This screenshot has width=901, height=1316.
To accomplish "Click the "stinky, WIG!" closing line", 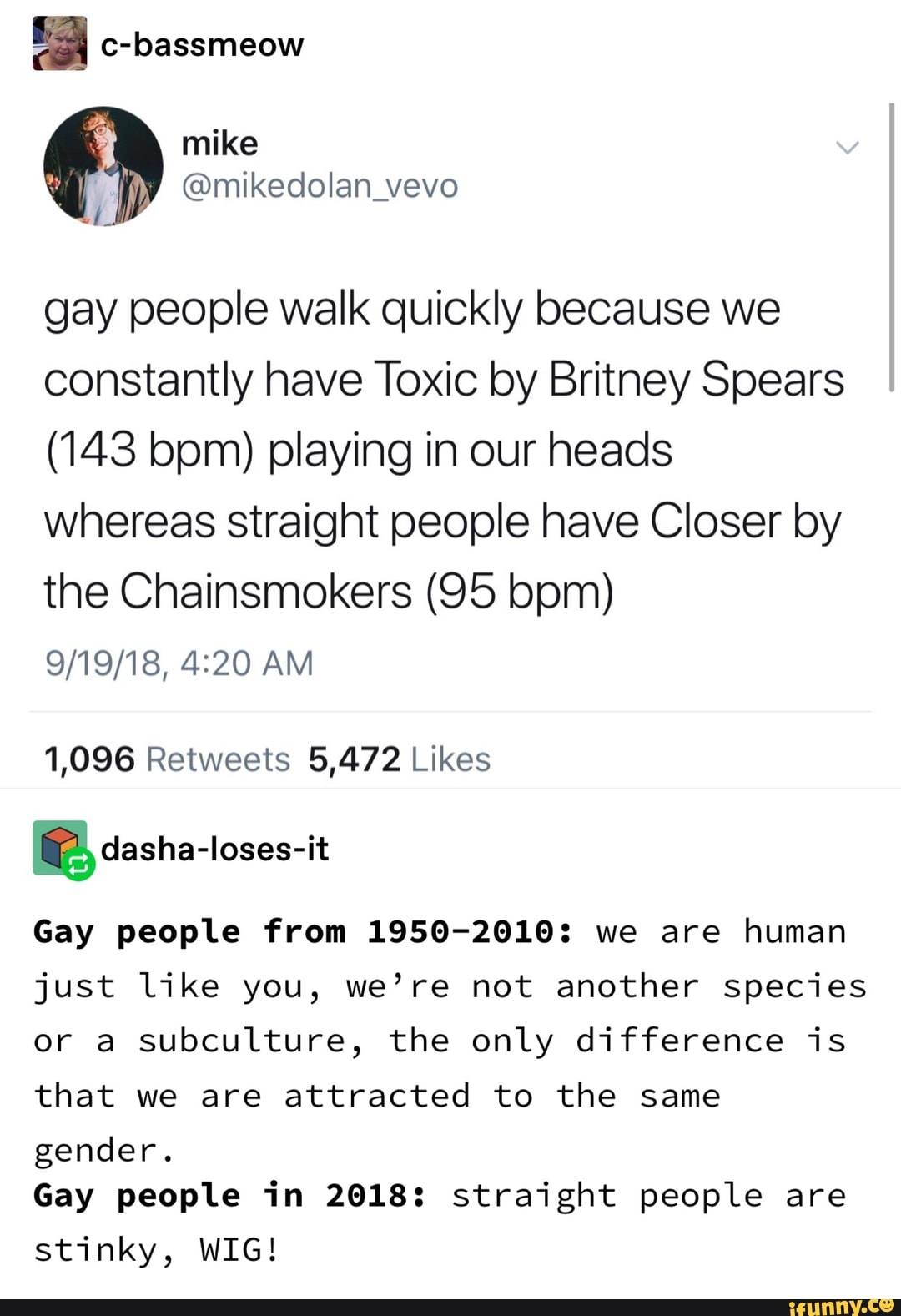I will (x=156, y=1250).
